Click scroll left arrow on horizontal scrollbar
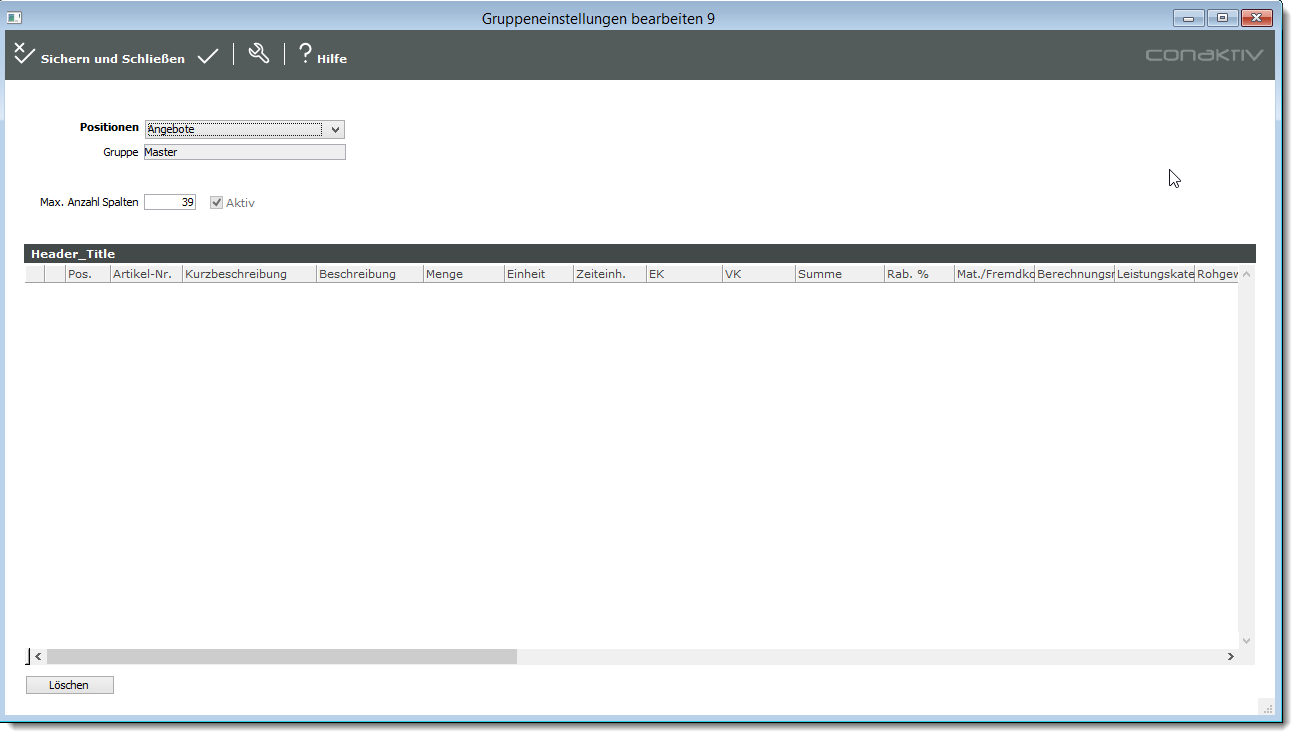The height and width of the screenshot is (738, 1298). click(38, 657)
